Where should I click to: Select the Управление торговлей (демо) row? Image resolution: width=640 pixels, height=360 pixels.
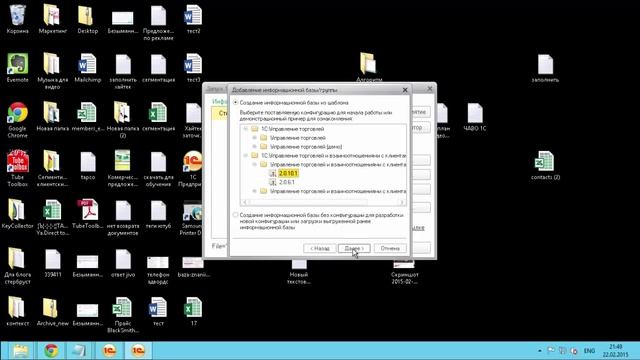[x=306, y=147]
